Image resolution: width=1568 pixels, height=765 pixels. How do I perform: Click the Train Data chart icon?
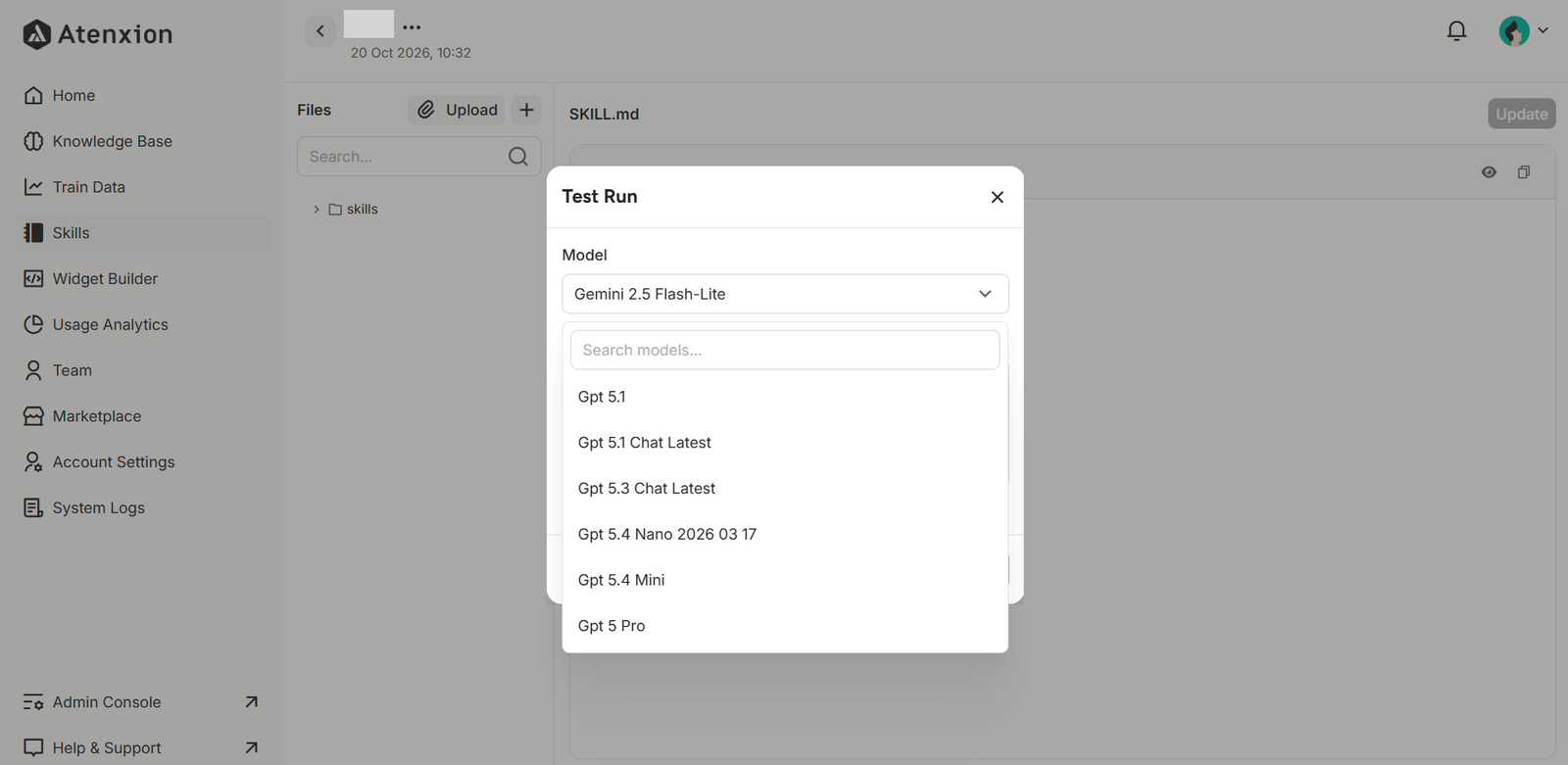coord(33,186)
